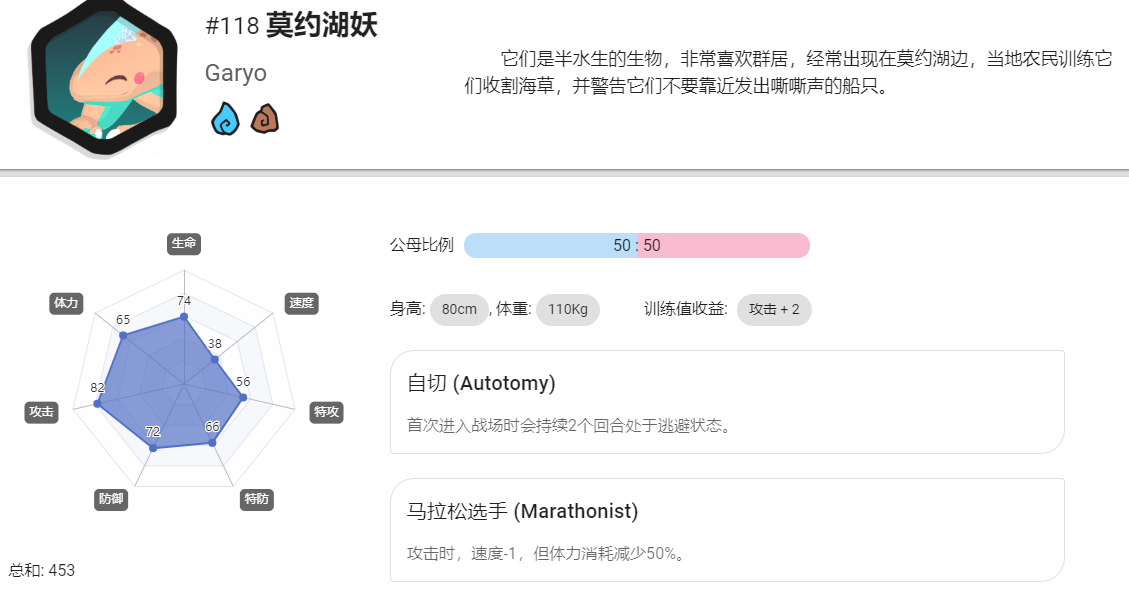
Task: Select the 特防 stat label
Action: coord(257,499)
